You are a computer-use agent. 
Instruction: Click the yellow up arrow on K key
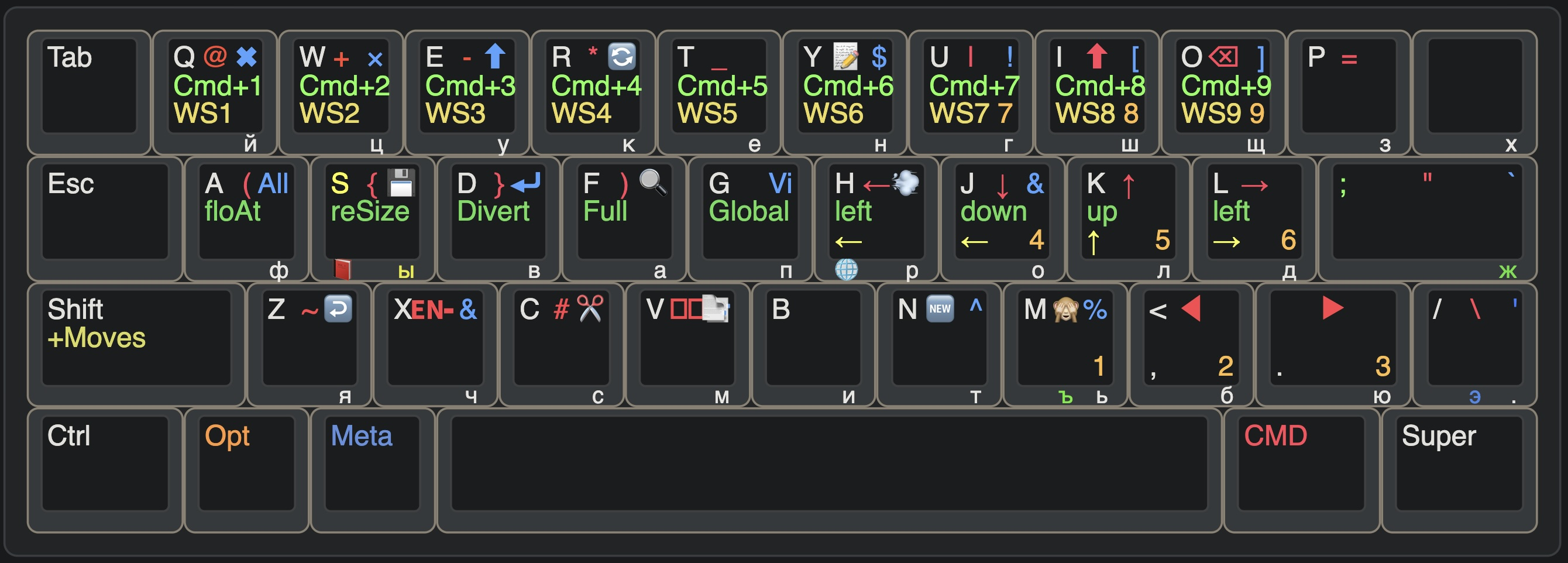pyautogui.click(x=1094, y=242)
